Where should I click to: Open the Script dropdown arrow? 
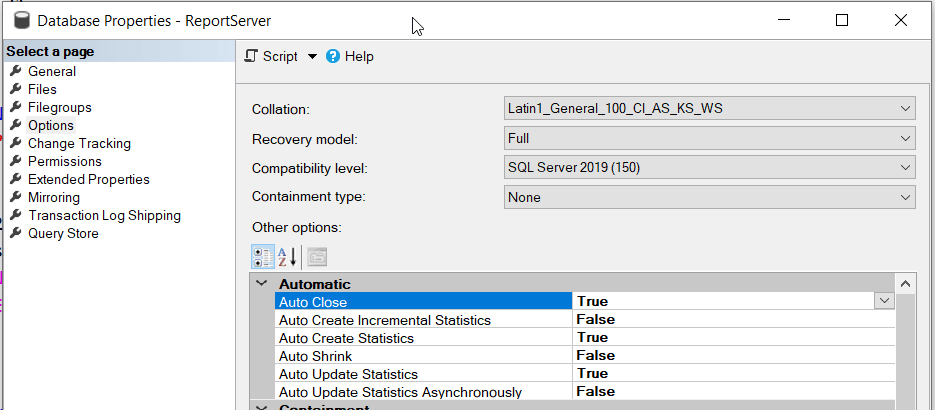(312, 57)
